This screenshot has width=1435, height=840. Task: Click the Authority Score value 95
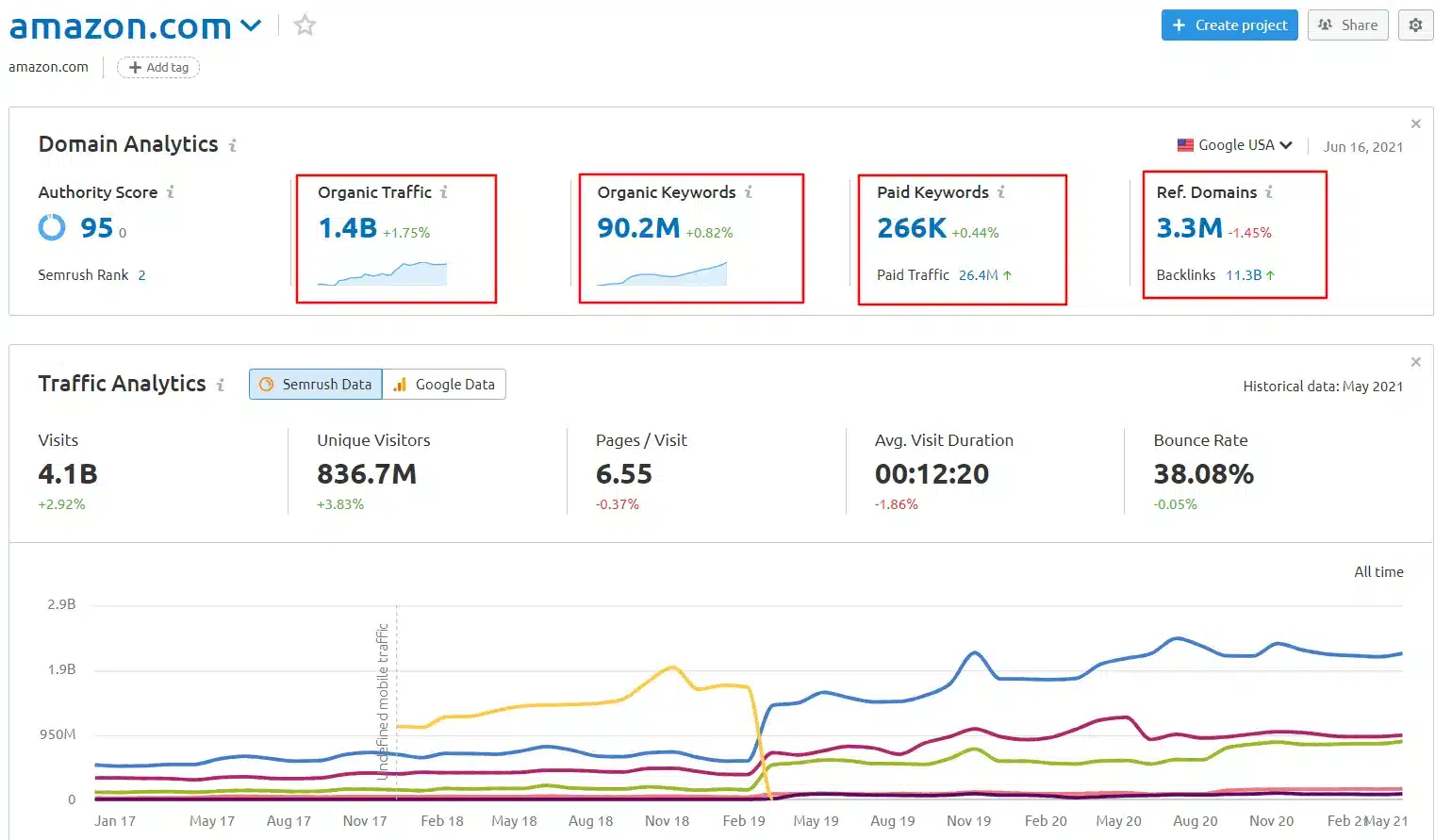(x=96, y=228)
